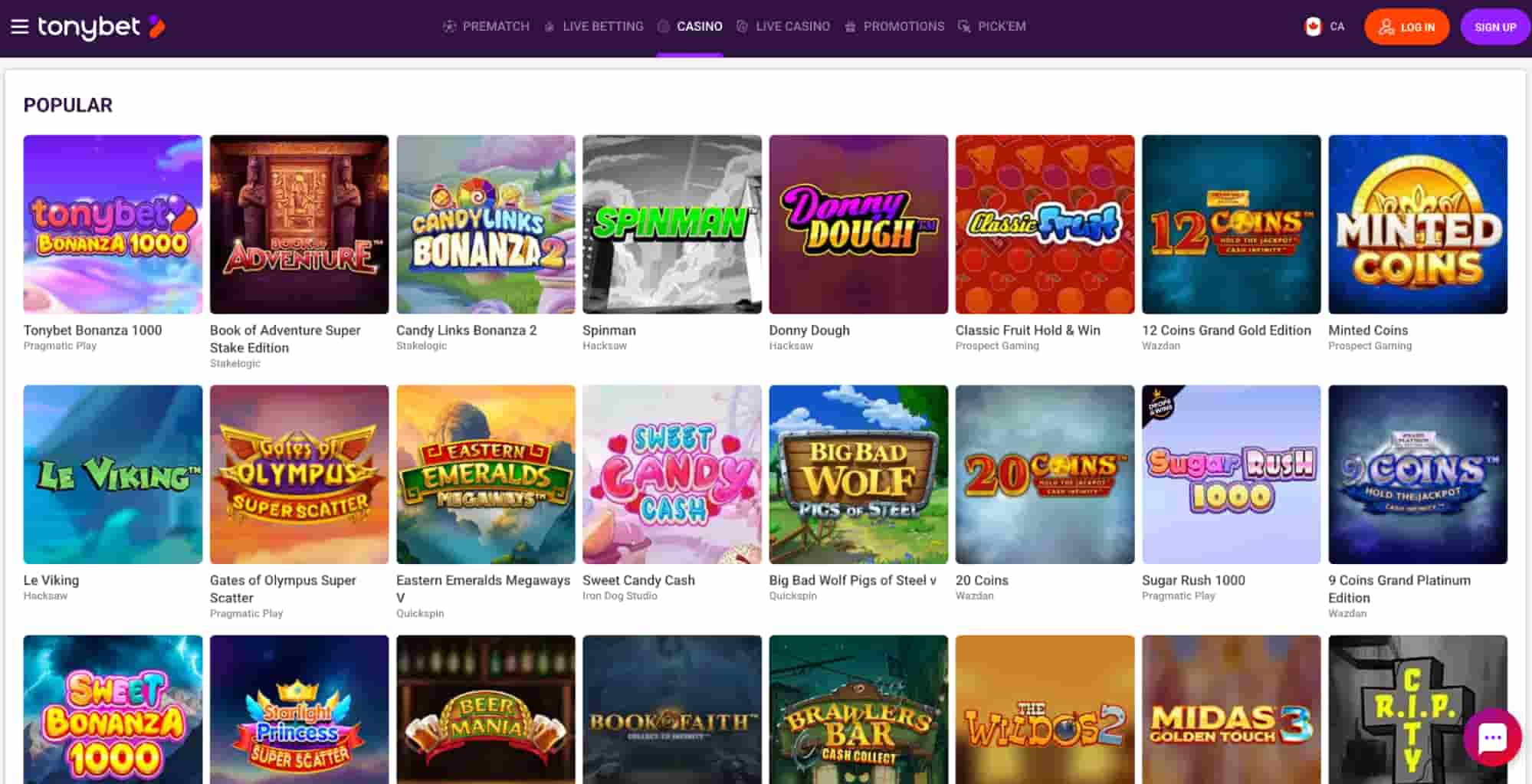Click the Prematch soccer ball icon

(x=448, y=26)
